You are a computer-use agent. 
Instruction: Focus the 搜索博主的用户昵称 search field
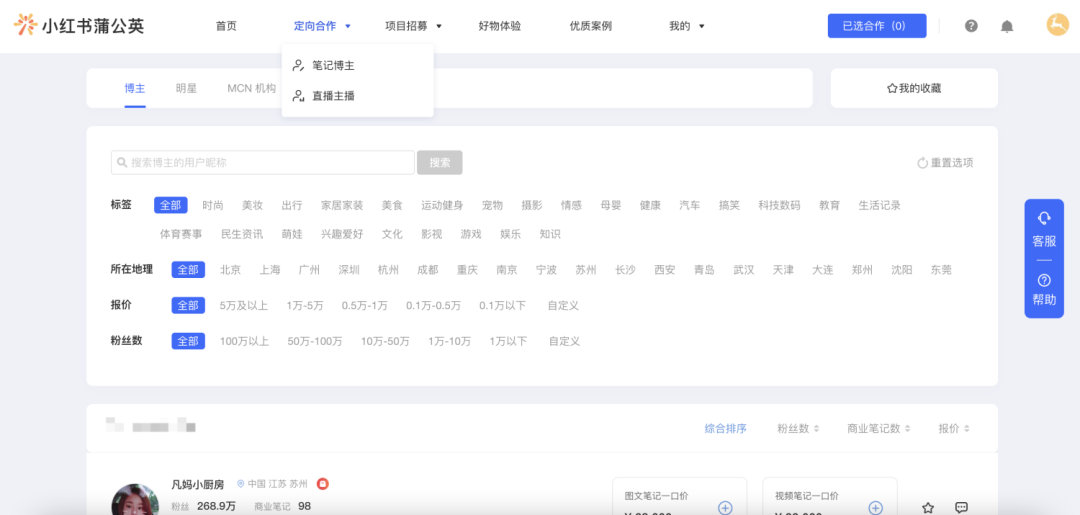pos(262,162)
